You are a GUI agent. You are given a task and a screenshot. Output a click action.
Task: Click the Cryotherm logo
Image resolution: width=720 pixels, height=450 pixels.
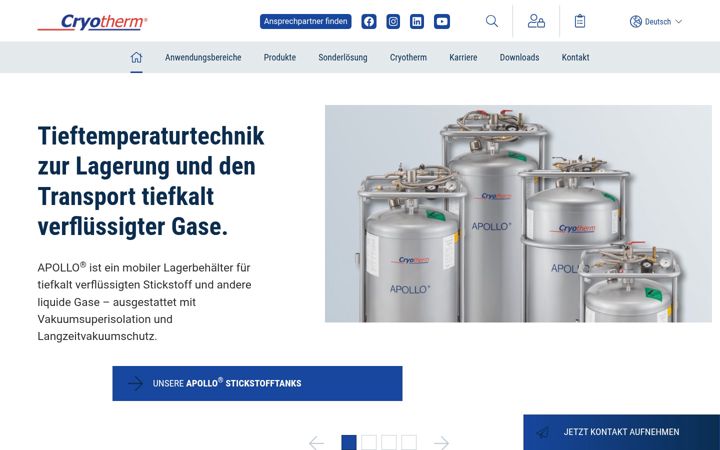click(x=92, y=22)
